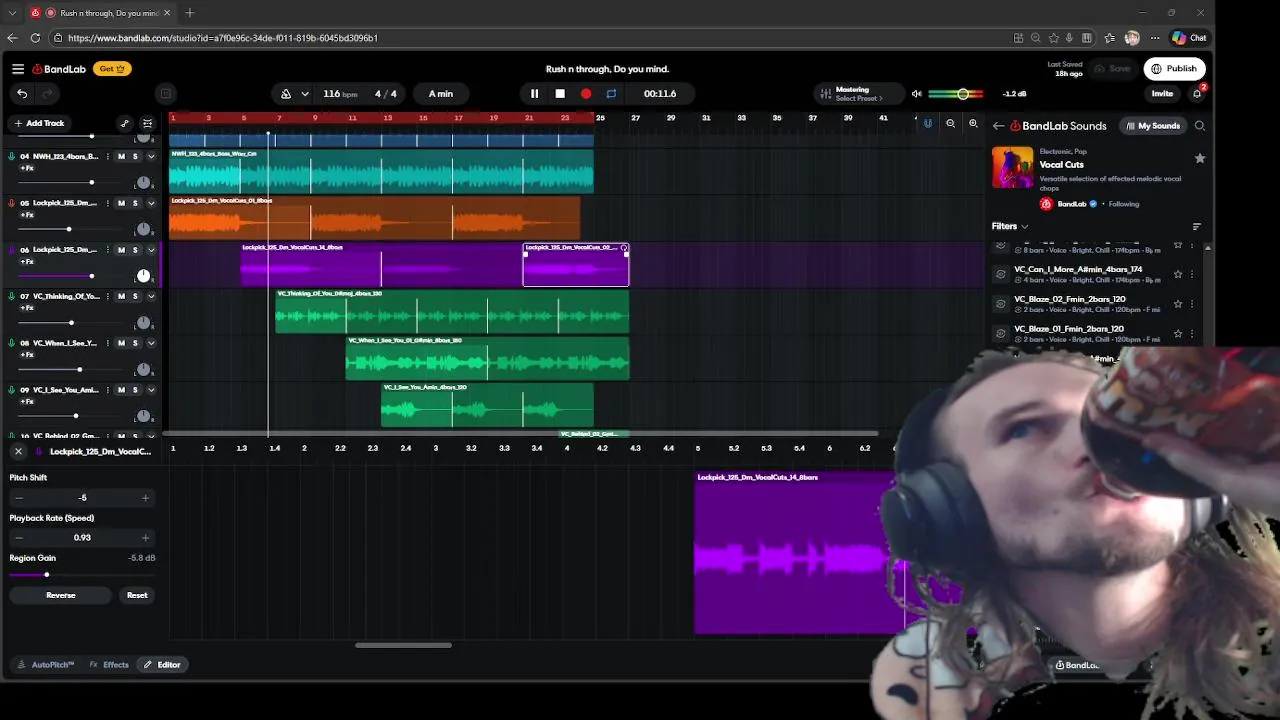The height and width of the screenshot is (720, 1280).
Task: Open the sort options icon beside Filters
Action: click(1197, 226)
